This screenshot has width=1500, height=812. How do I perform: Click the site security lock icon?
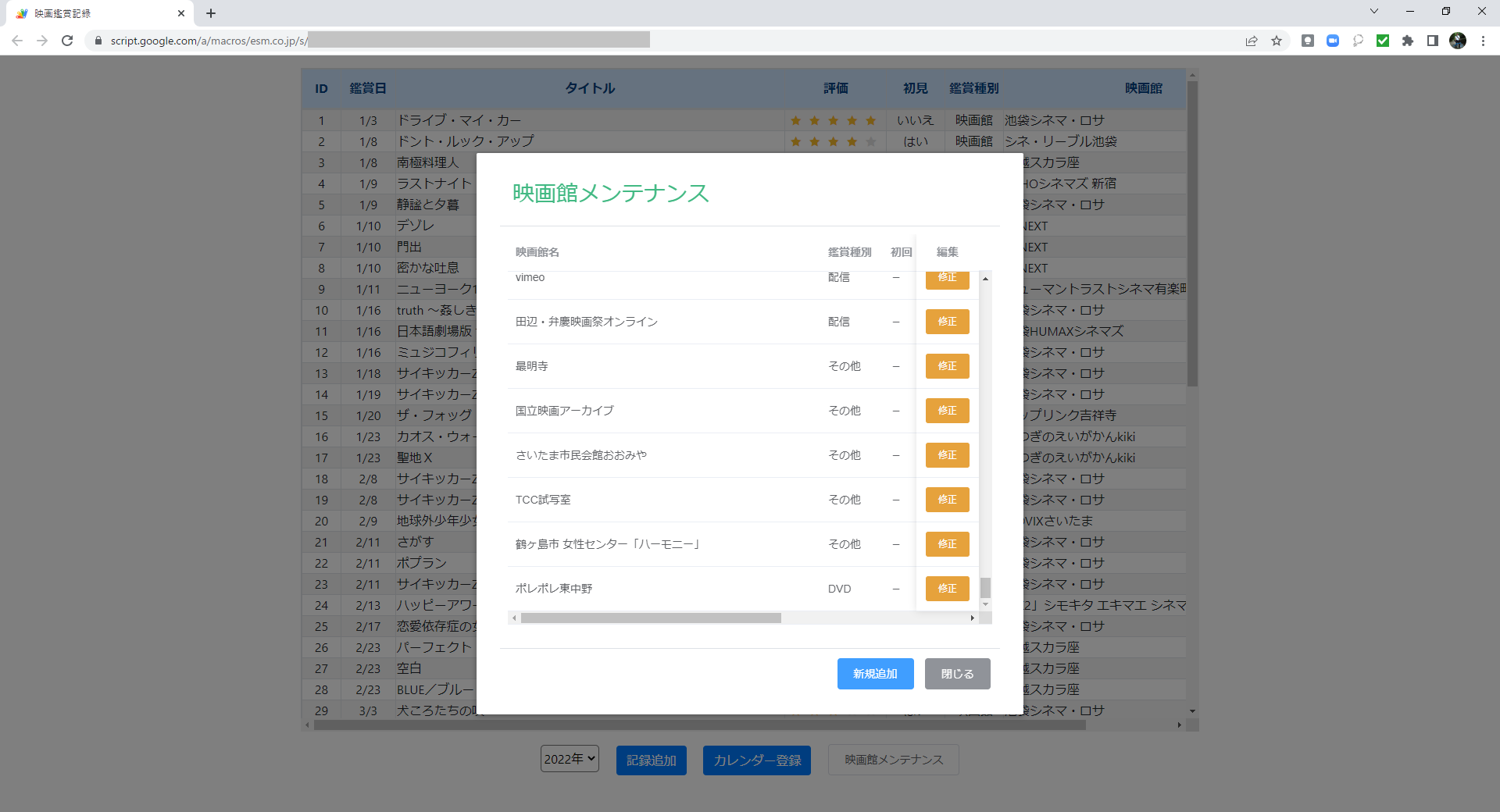[98, 41]
